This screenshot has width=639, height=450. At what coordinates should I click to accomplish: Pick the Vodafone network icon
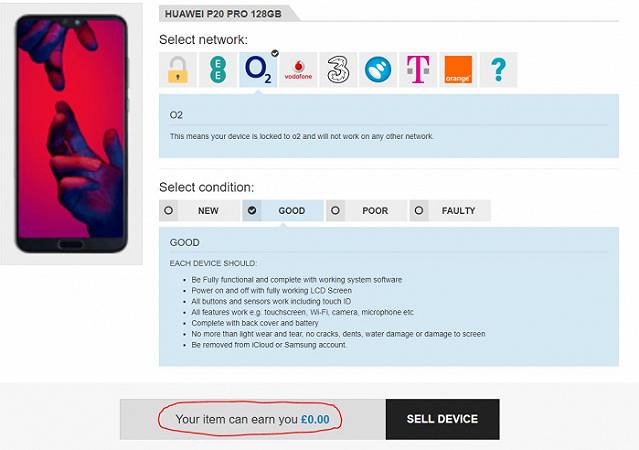(x=298, y=70)
